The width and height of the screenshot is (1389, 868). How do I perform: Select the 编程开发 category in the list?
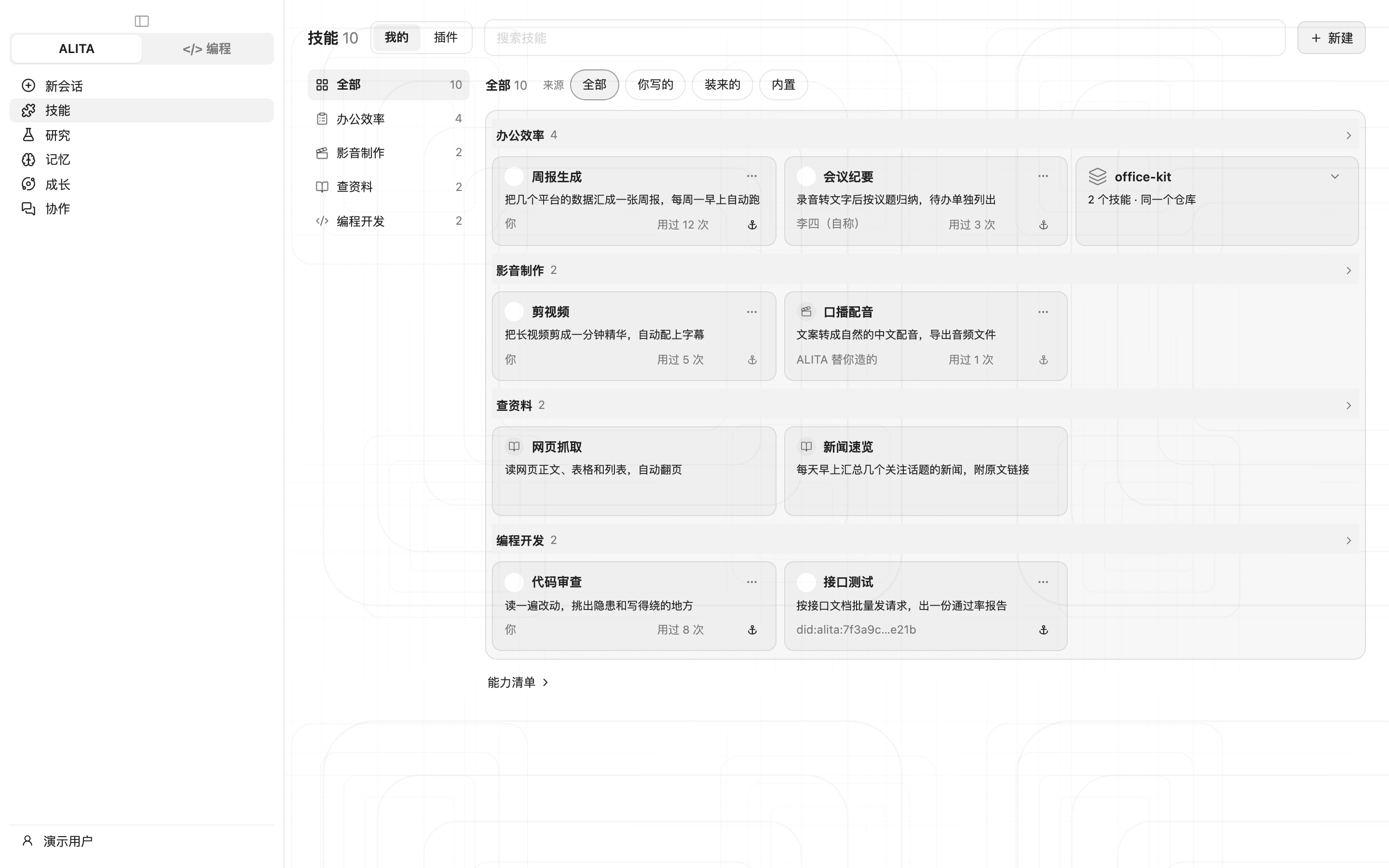pyautogui.click(x=389, y=221)
